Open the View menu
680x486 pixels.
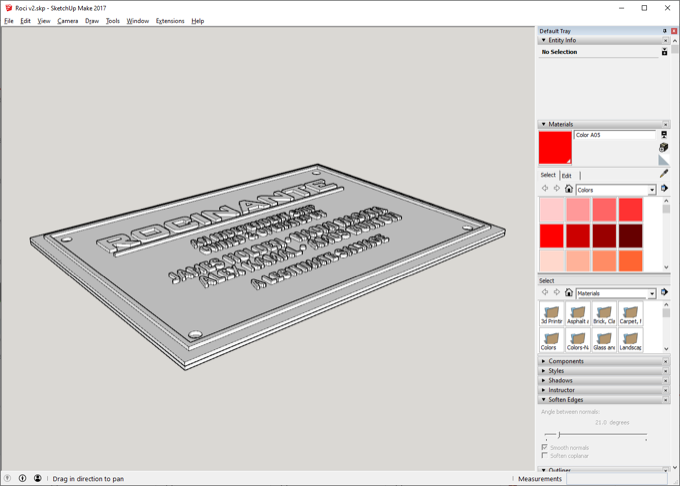44,21
